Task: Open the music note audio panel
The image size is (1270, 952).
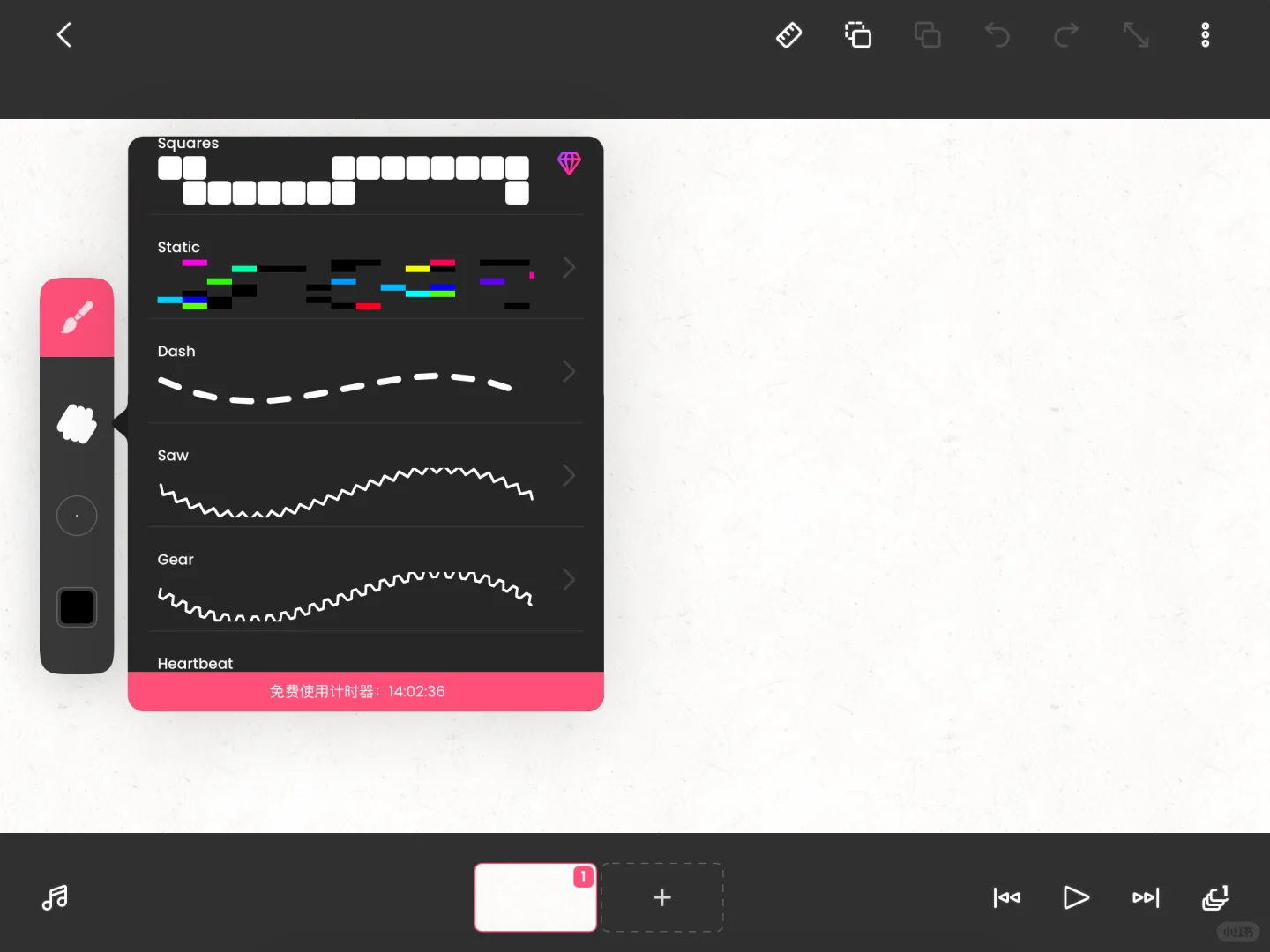Action: [55, 897]
